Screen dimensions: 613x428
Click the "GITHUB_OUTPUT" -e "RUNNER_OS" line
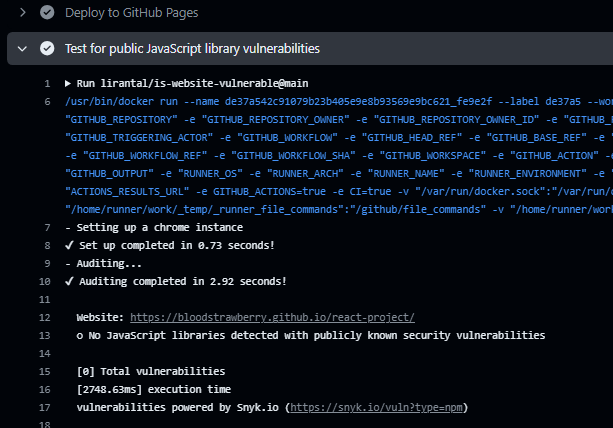tap(339, 174)
